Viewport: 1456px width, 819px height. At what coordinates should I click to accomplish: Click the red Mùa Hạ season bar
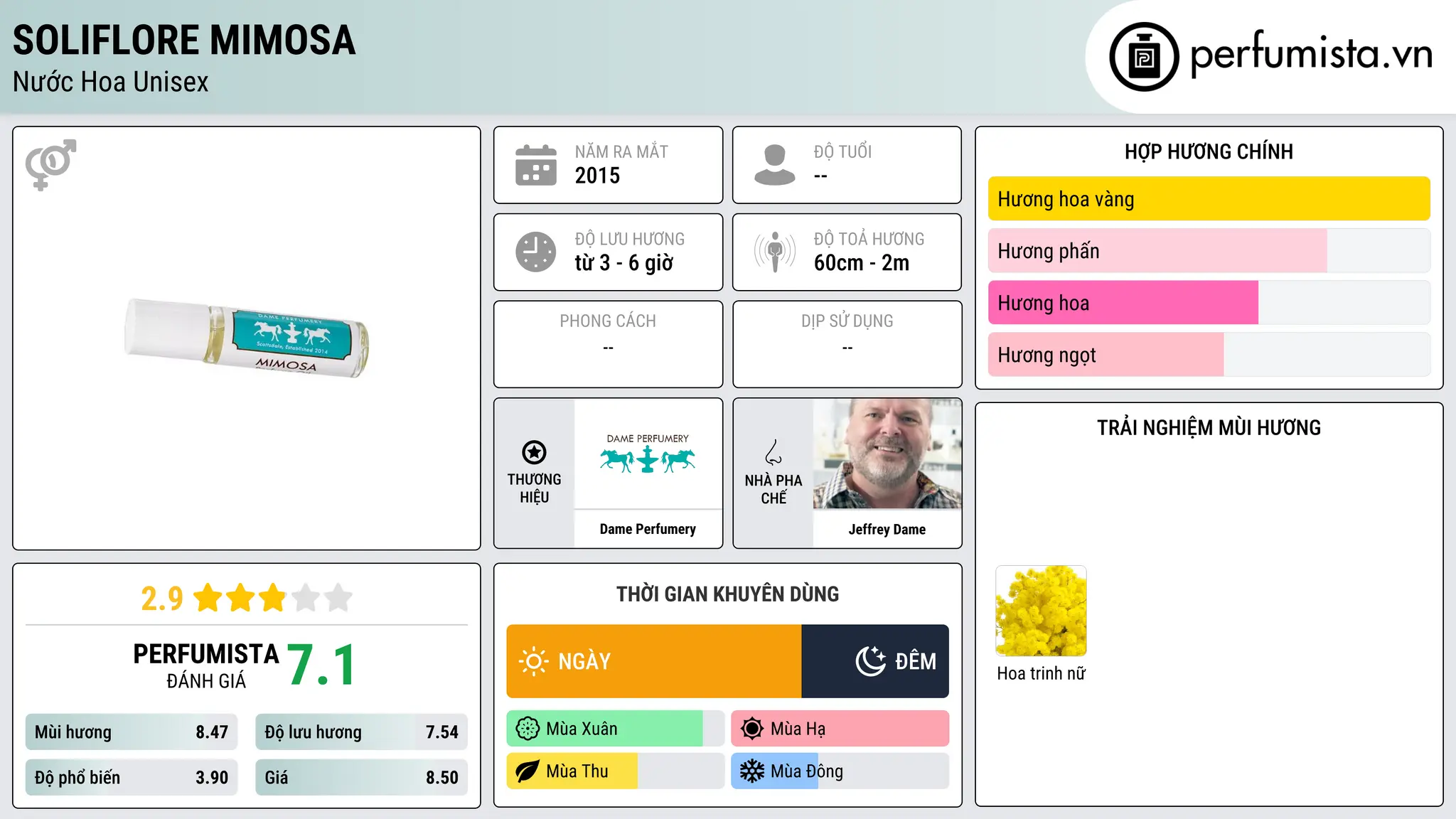pos(840,729)
